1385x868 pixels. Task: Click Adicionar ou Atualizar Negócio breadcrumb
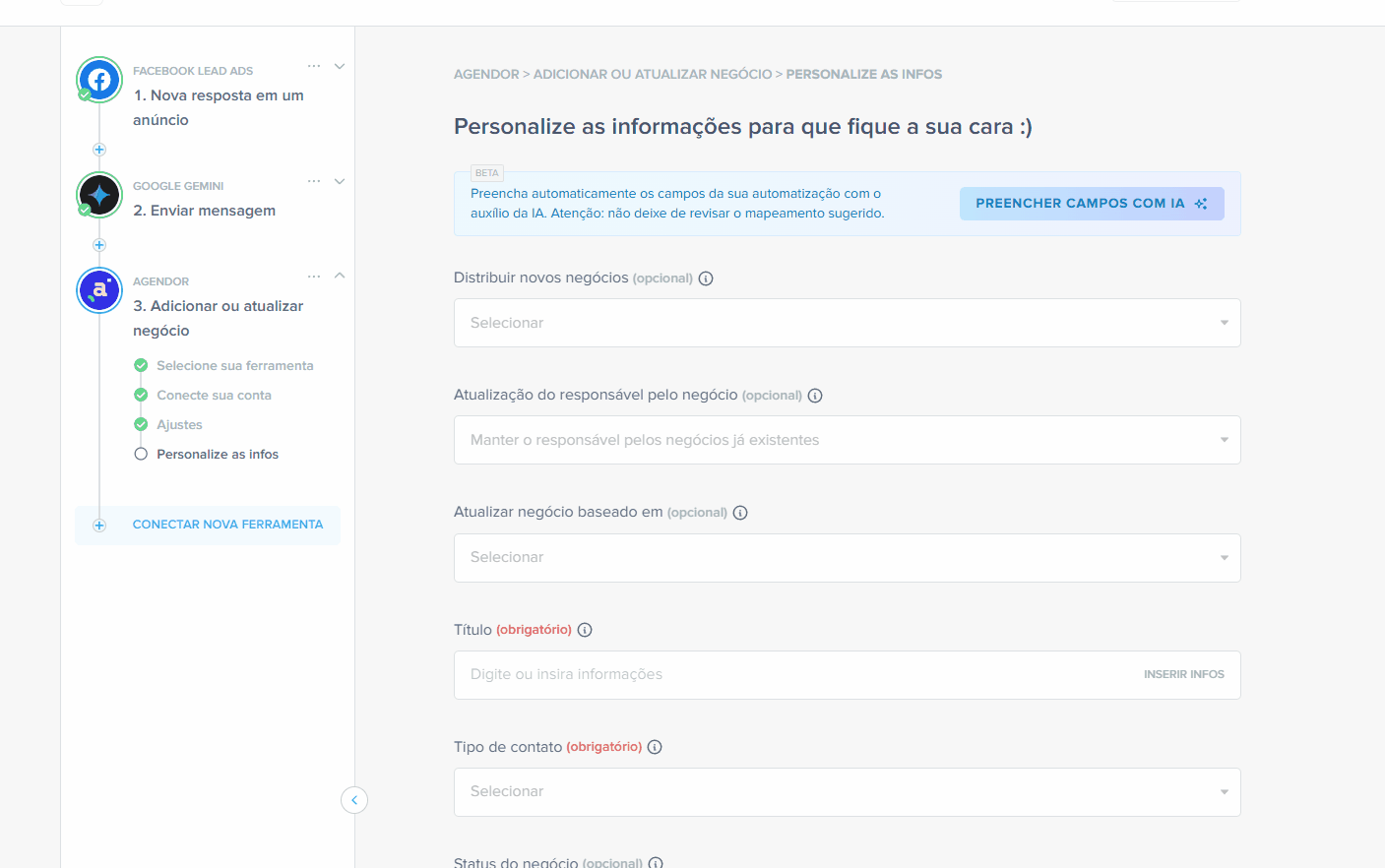(x=653, y=74)
